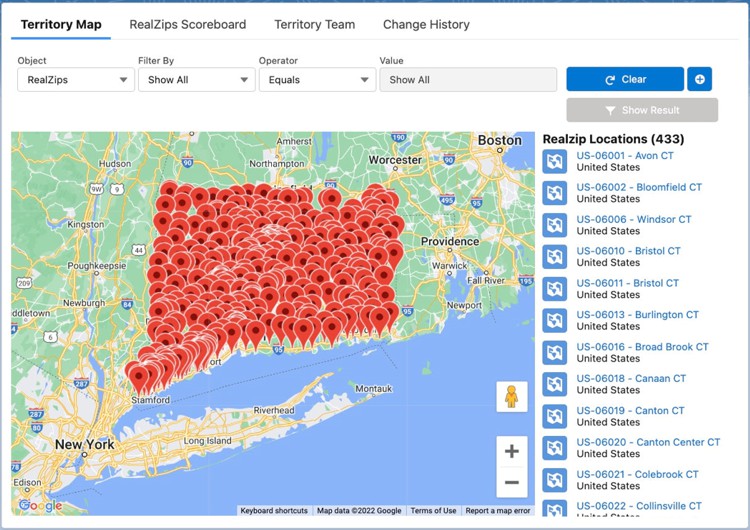Image resolution: width=750 pixels, height=530 pixels.
Task: Open the Operator dropdown showing Equals
Action: 316,80
